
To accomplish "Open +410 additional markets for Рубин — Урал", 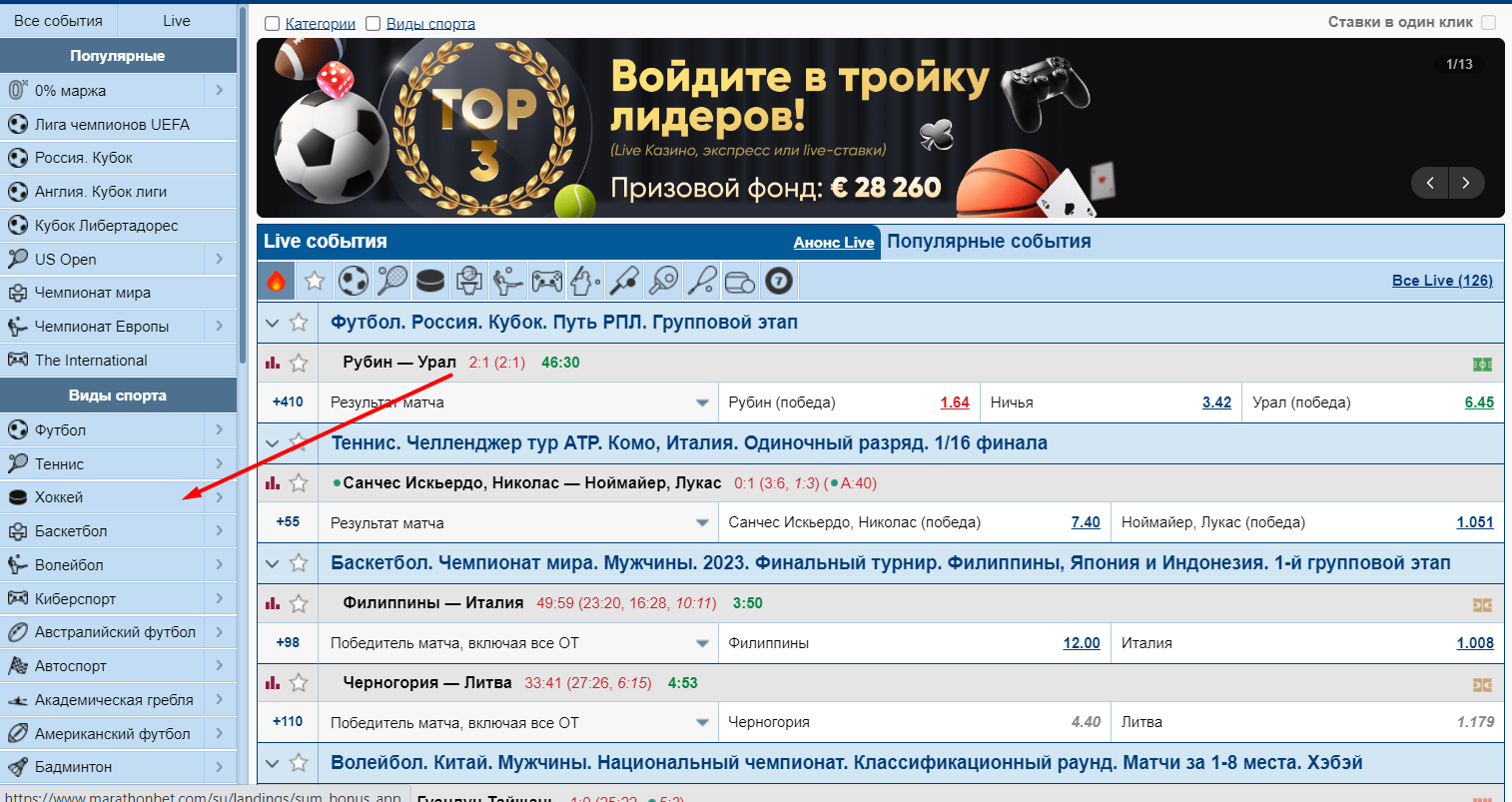I will tap(288, 401).
